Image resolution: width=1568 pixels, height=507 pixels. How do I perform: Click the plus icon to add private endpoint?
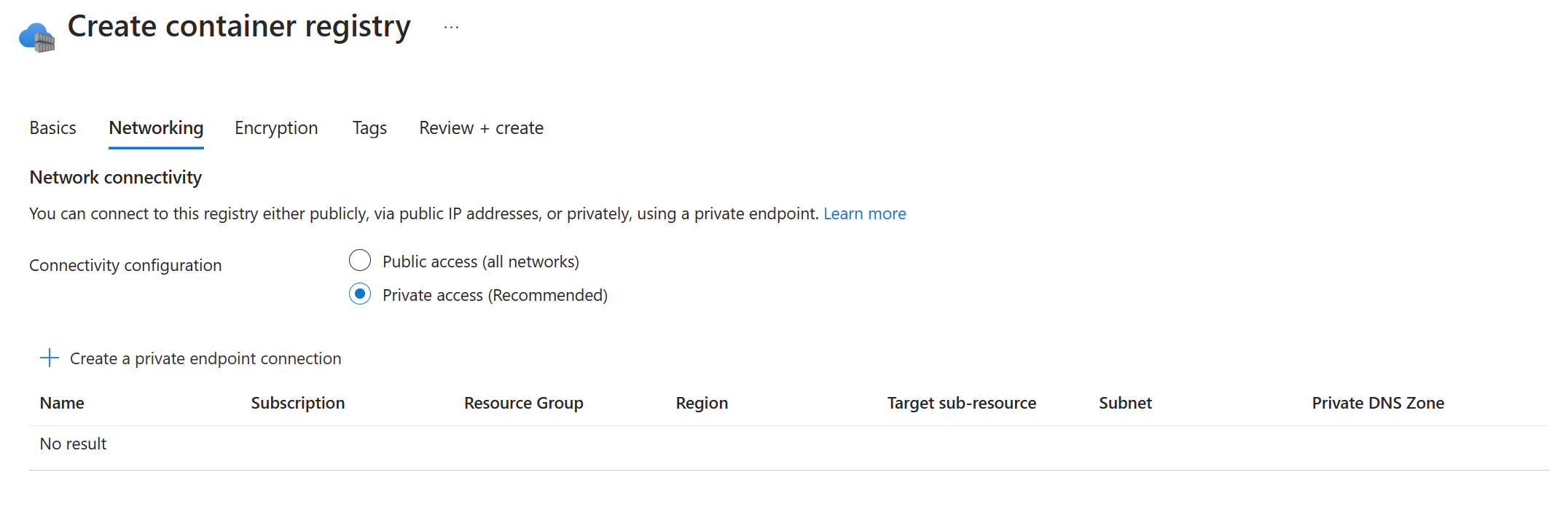coord(49,358)
